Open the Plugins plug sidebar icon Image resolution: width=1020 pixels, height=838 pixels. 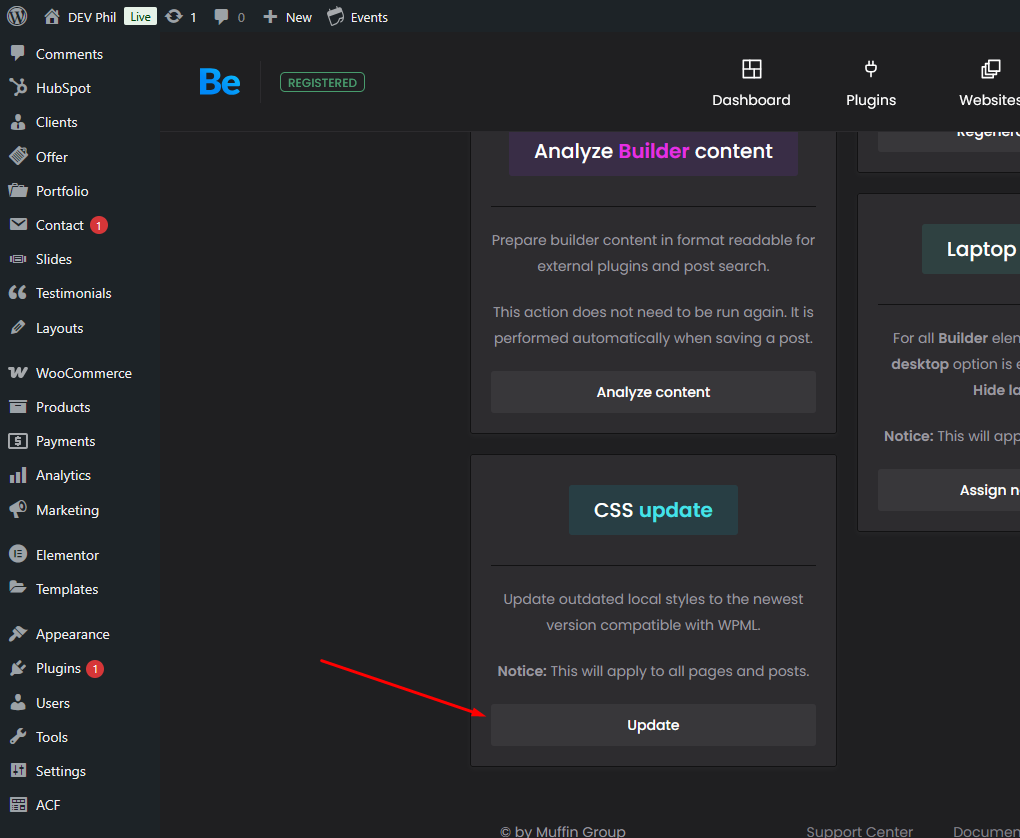pos(18,668)
